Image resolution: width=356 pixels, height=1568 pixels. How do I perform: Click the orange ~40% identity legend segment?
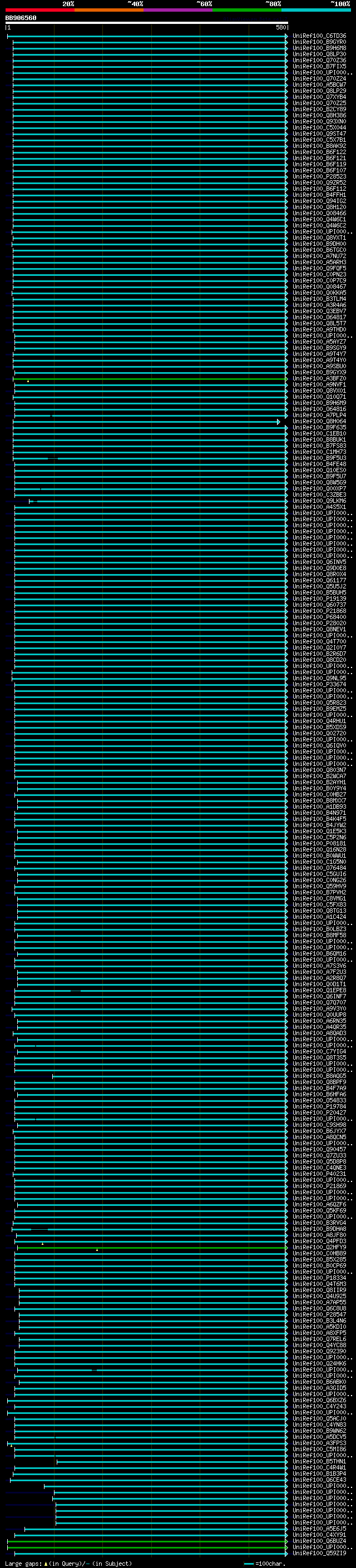click(109, 10)
